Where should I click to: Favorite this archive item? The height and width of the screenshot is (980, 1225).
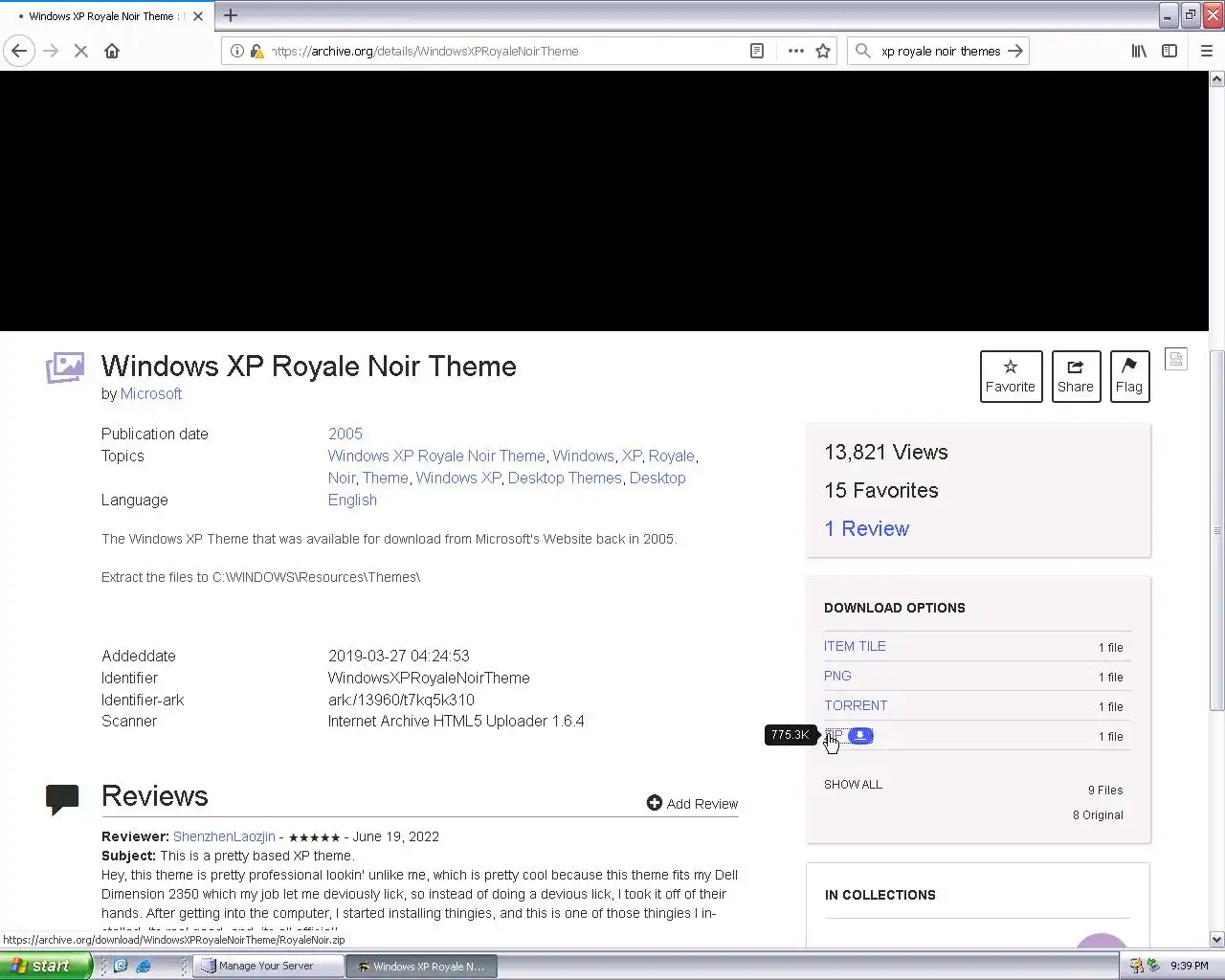(1011, 376)
